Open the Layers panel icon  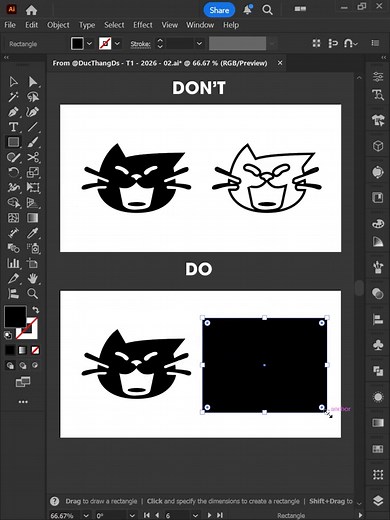click(378, 500)
